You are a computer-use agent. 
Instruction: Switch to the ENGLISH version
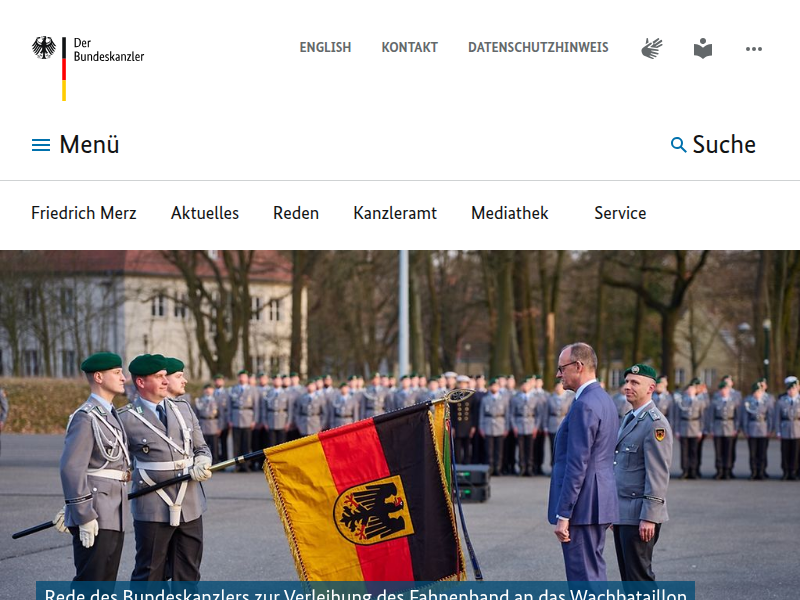[325, 47]
